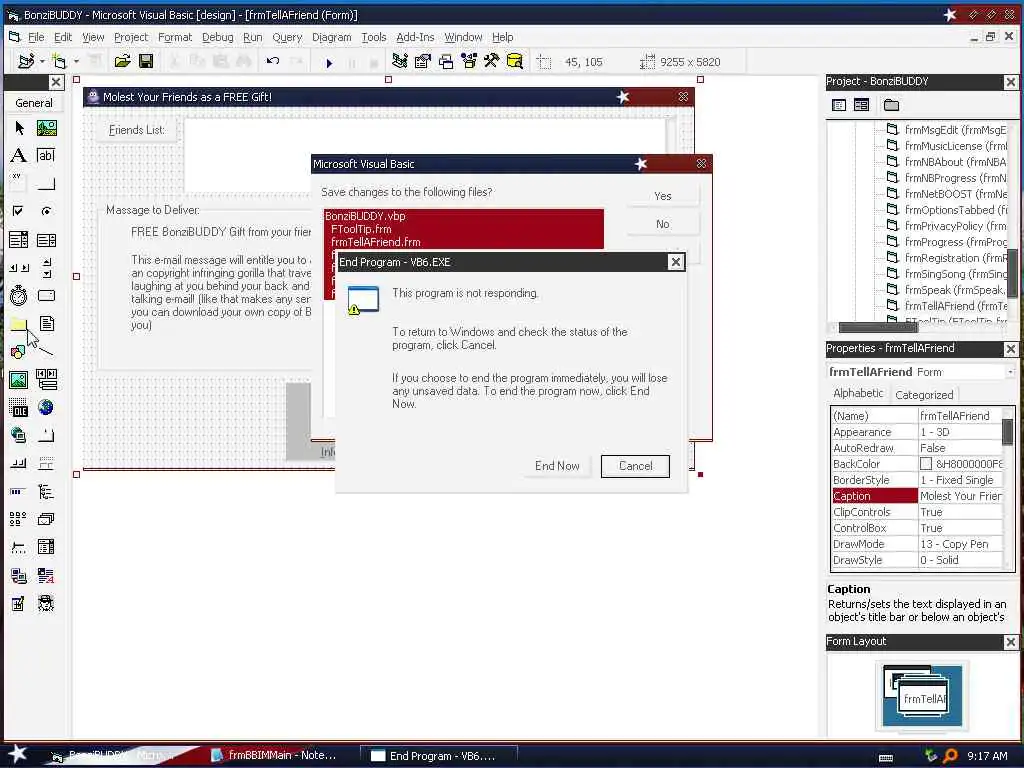Open the Debug menu
This screenshot has height=768, width=1024.
pyautogui.click(x=217, y=37)
